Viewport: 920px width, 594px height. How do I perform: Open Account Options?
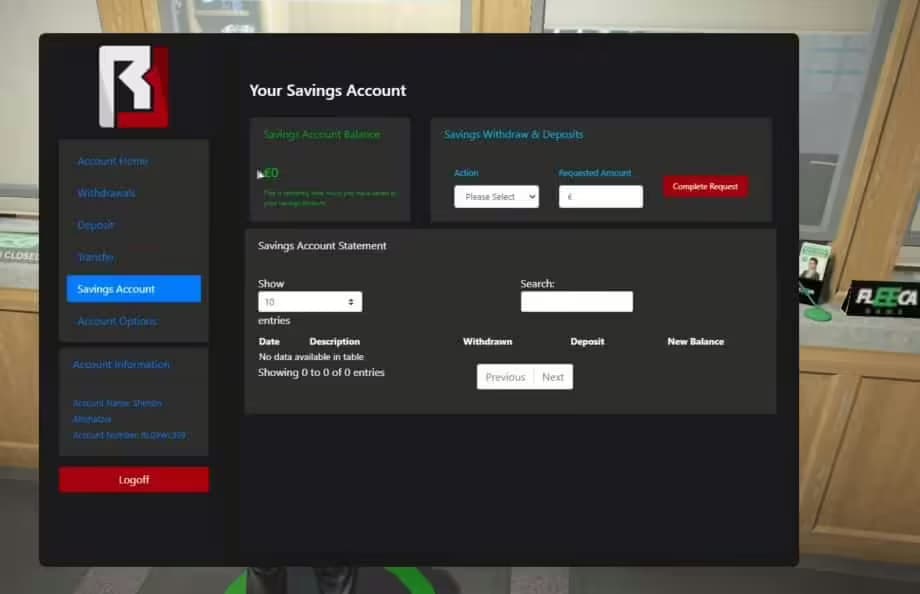tap(114, 321)
